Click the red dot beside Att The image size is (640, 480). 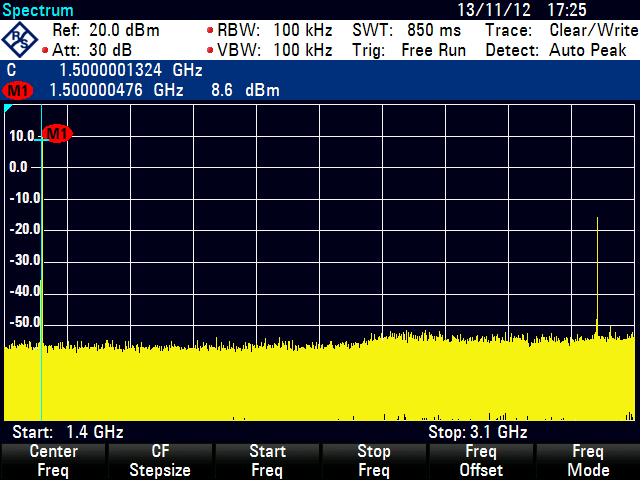pos(45,51)
